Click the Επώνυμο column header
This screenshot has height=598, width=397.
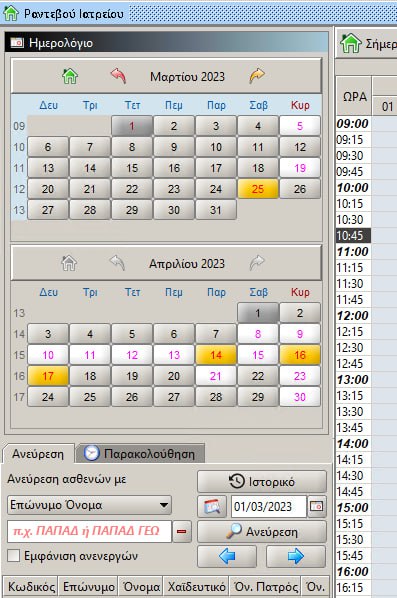point(88,586)
